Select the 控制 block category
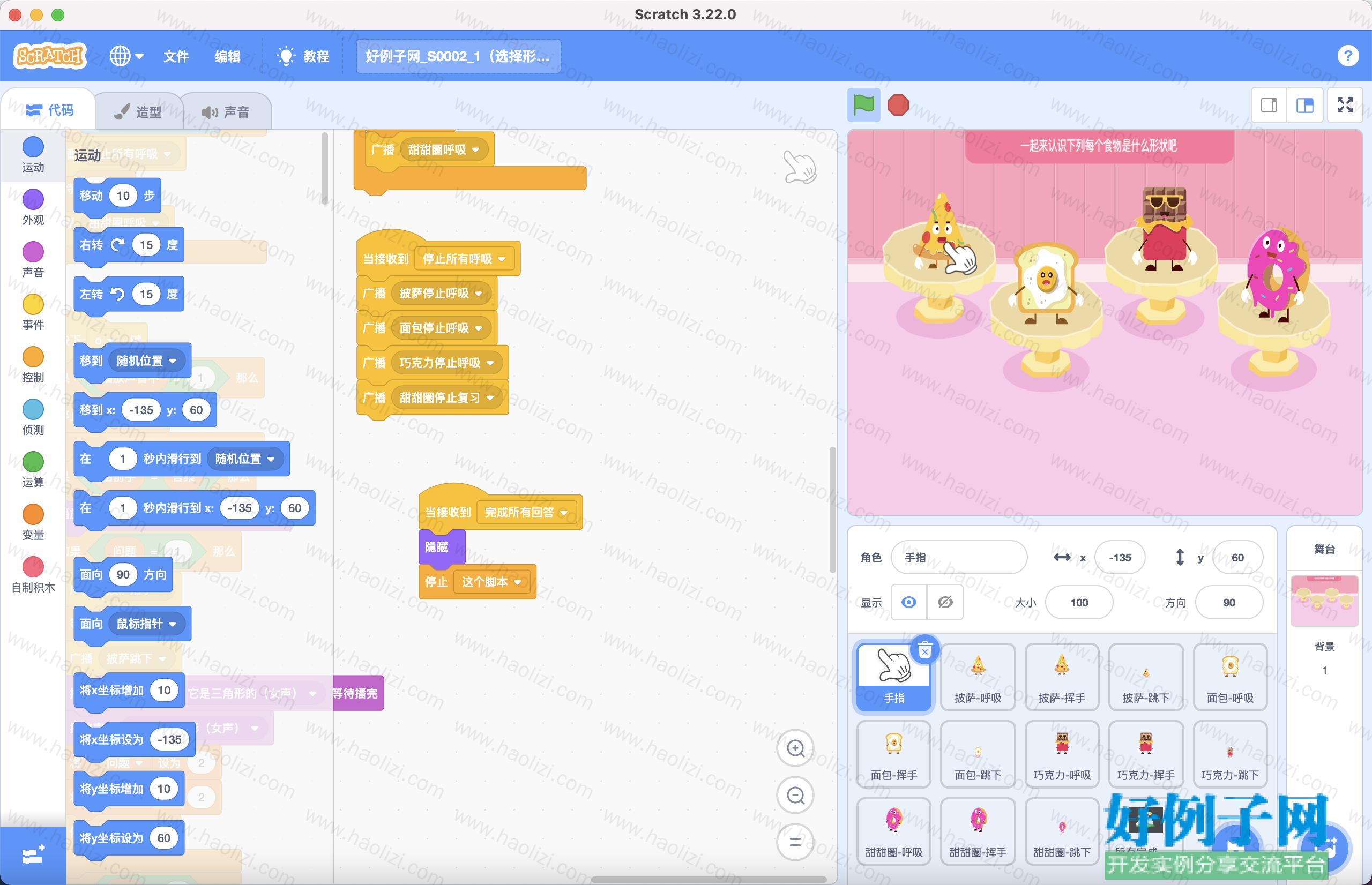This screenshot has height=885, width=1372. point(33,365)
